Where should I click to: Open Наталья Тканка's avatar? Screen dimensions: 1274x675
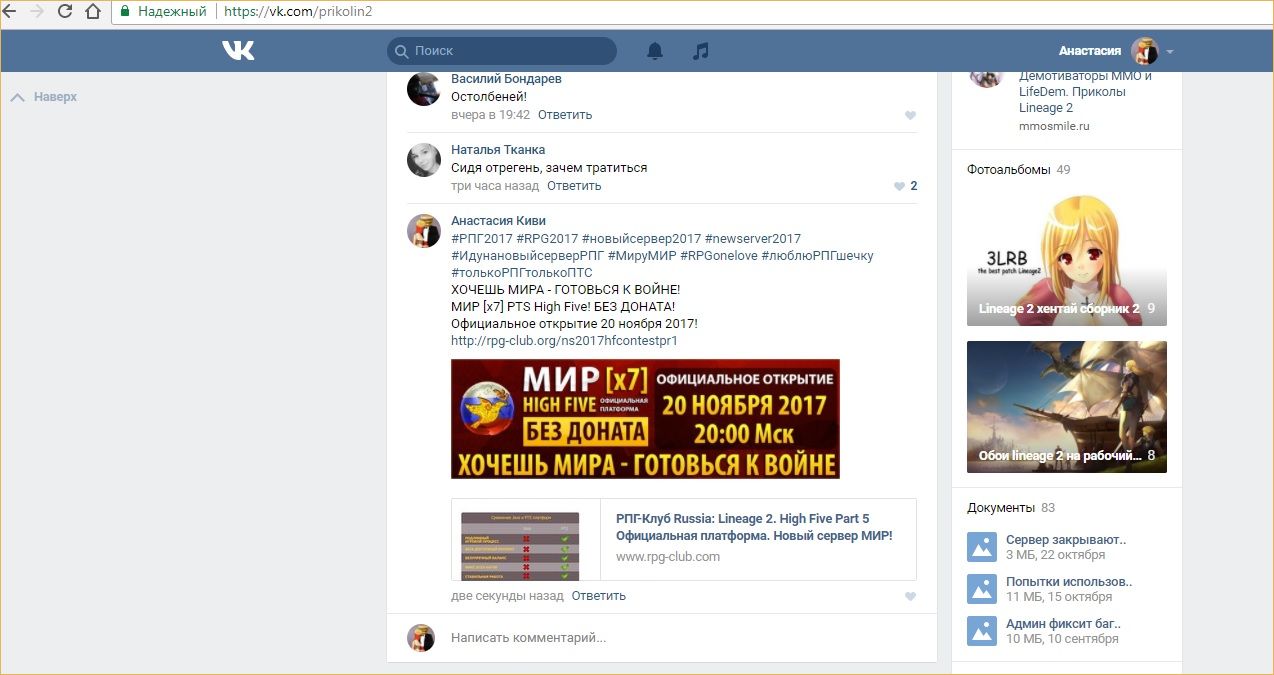tap(423, 160)
